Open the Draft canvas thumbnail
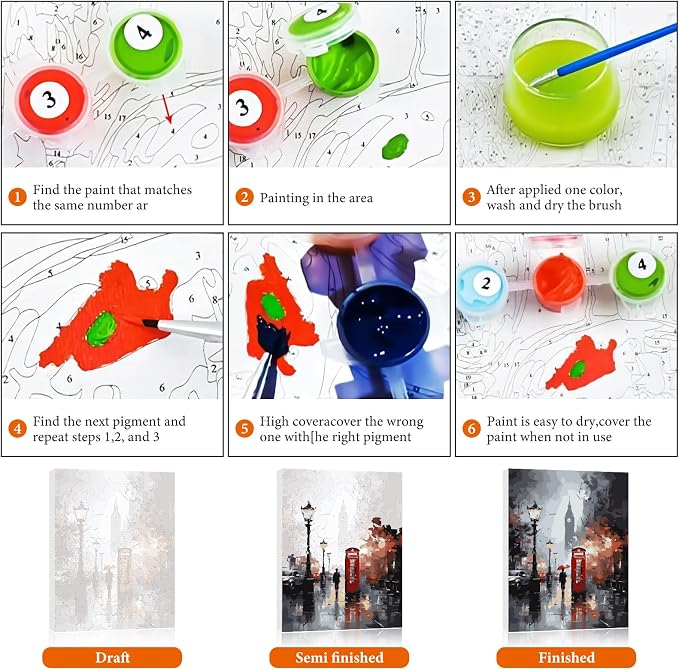Screen dimensions: 679x670 point(112,550)
